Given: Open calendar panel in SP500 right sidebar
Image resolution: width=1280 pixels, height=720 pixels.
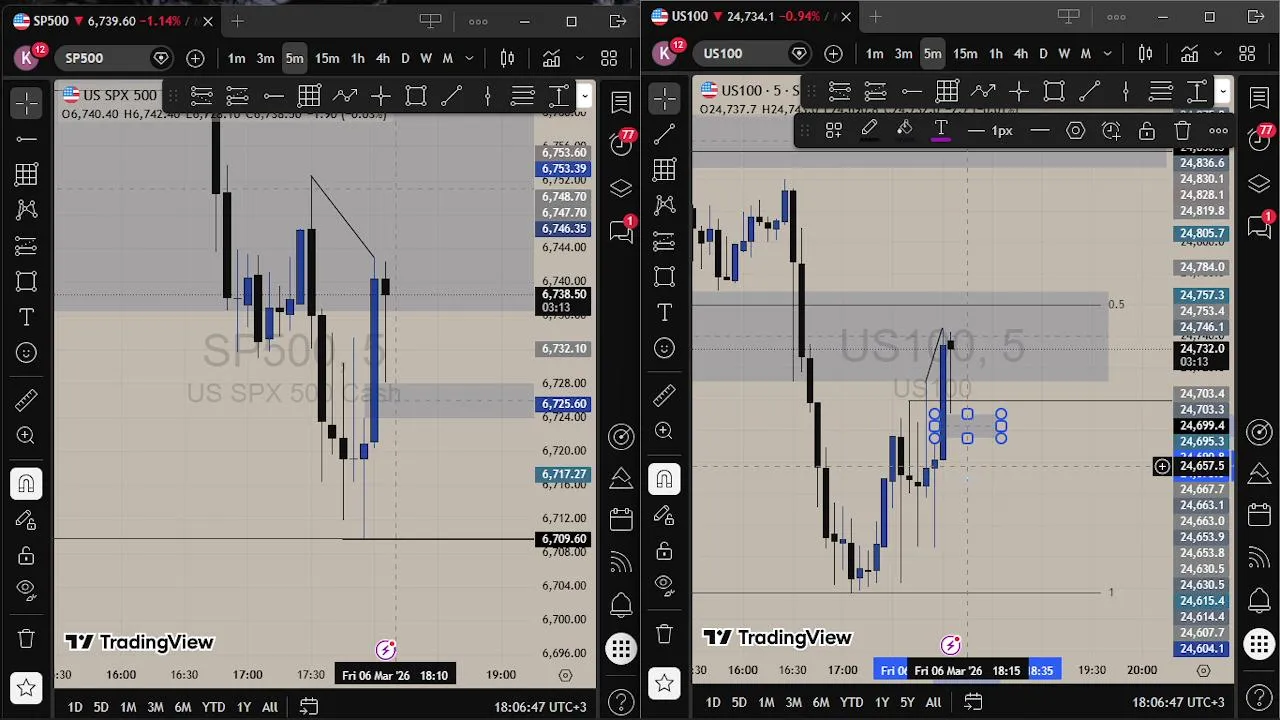Looking at the screenshot, I should pyautogui.click(x=621, y=519).
